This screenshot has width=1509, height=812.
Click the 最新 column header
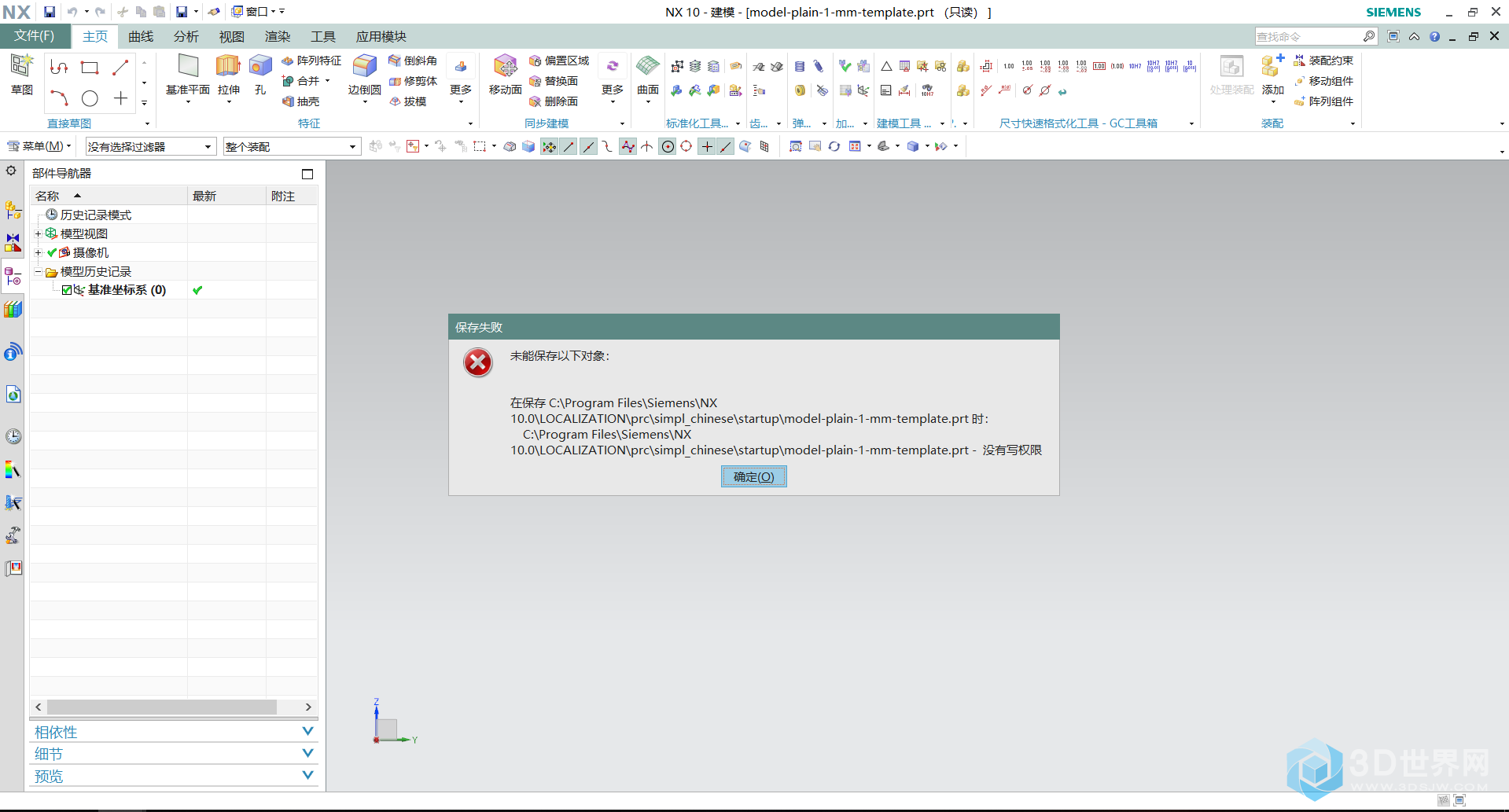coord(226,196)
